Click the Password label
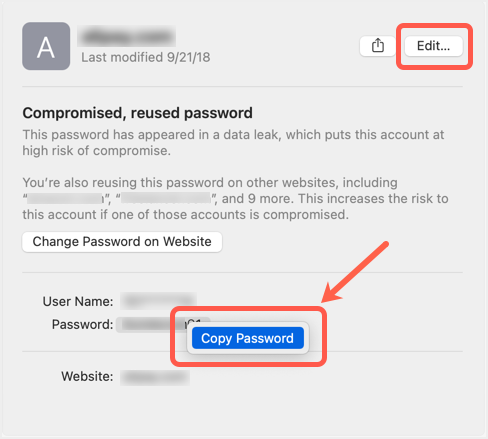Image resolution: width=488 pixels, height=439 pixels. tap(82, 324)
